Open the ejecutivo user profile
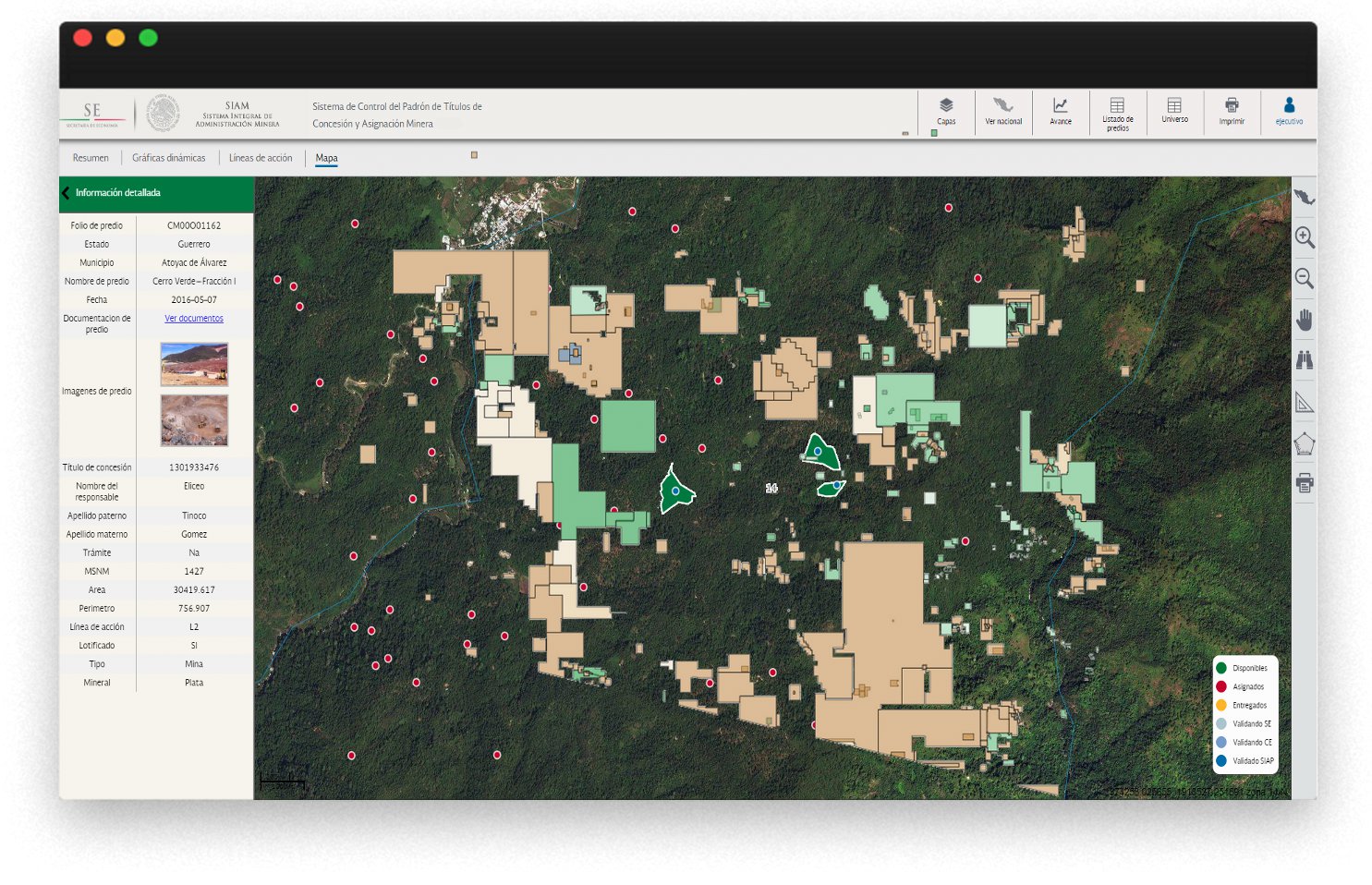 pyautogui.click(x=1289, y=110)
